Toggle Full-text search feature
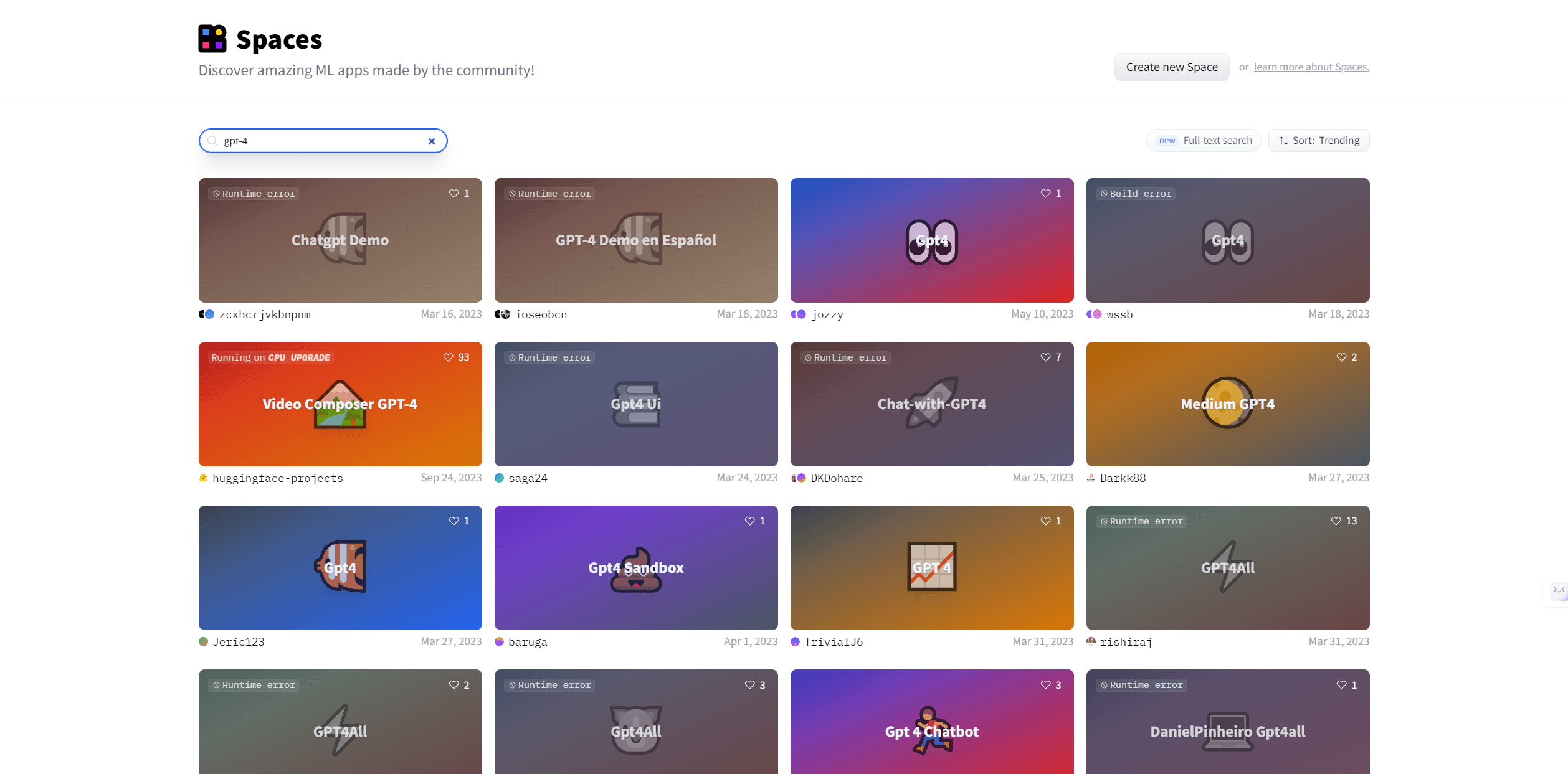1568x774 pixels. [x=1205, y=140]
